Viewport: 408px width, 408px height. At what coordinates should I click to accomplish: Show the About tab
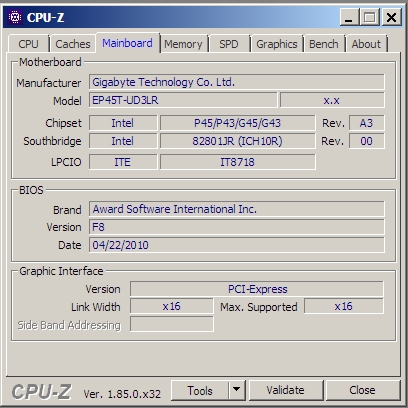point(366,44)
